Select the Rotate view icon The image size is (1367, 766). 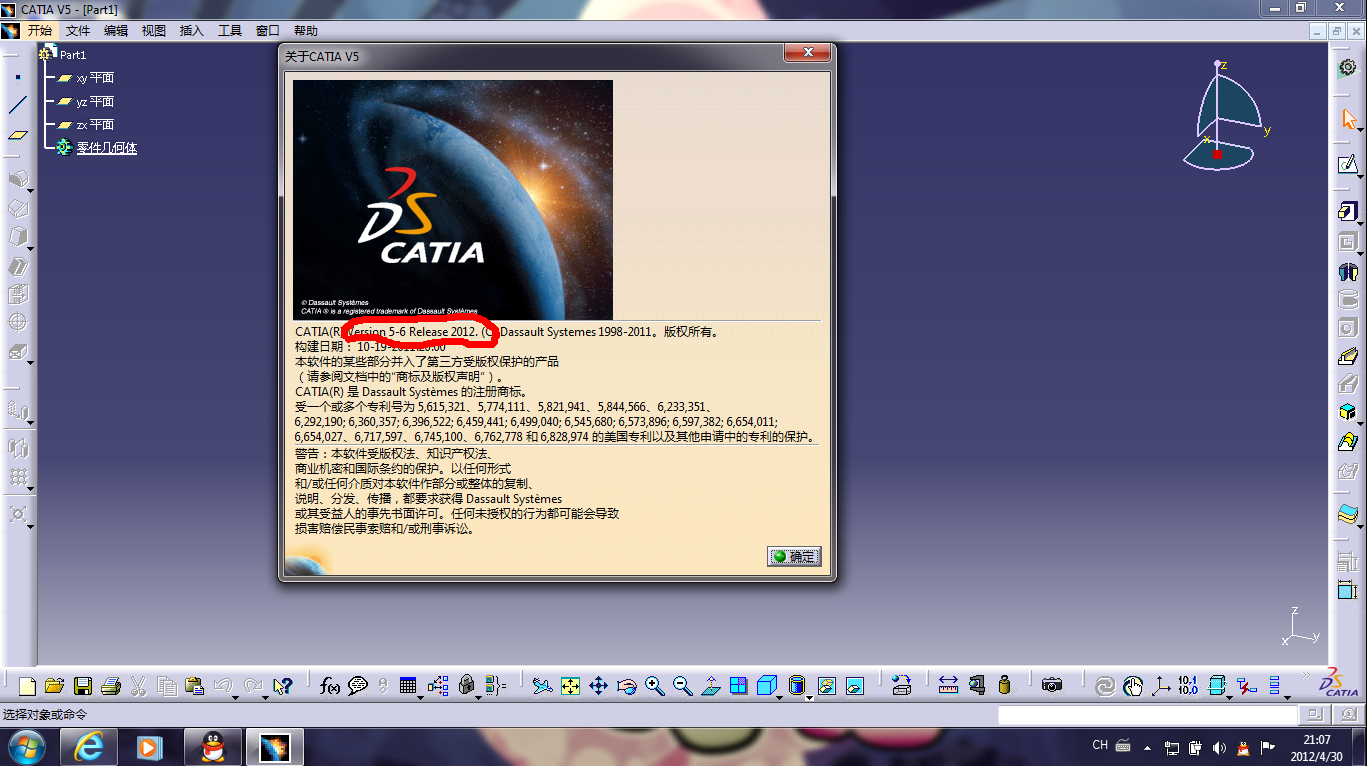point(627,686)
